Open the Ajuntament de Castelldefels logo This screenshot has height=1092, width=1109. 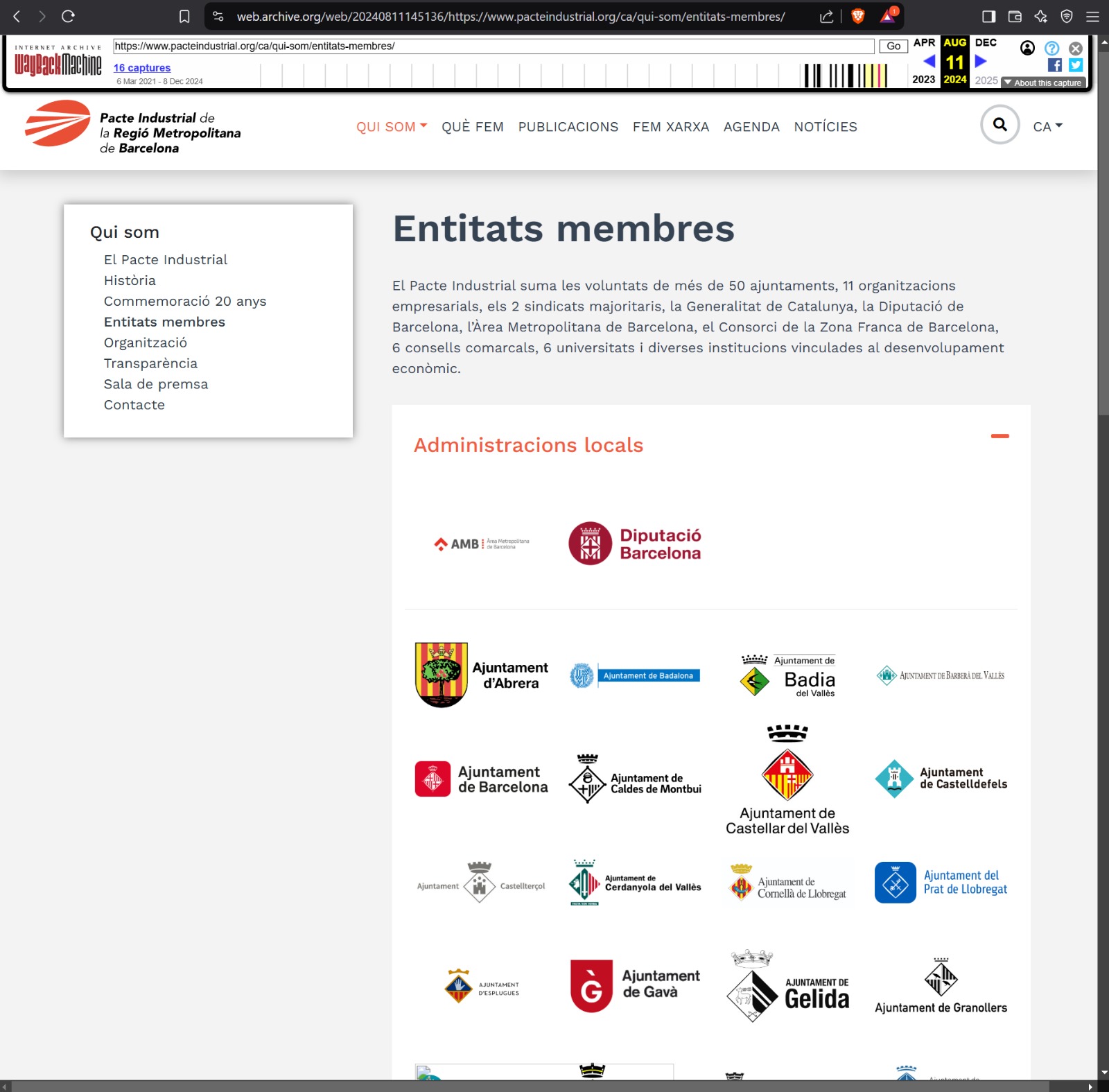click(941, 779)
